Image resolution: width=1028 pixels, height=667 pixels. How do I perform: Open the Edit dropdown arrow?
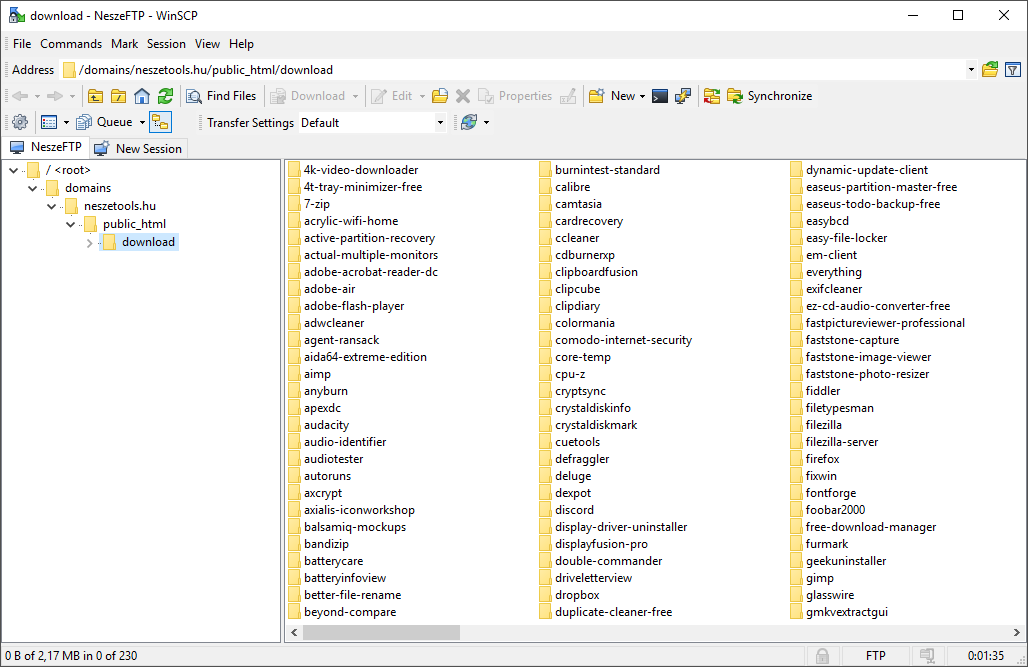click(x=422, y=96)
